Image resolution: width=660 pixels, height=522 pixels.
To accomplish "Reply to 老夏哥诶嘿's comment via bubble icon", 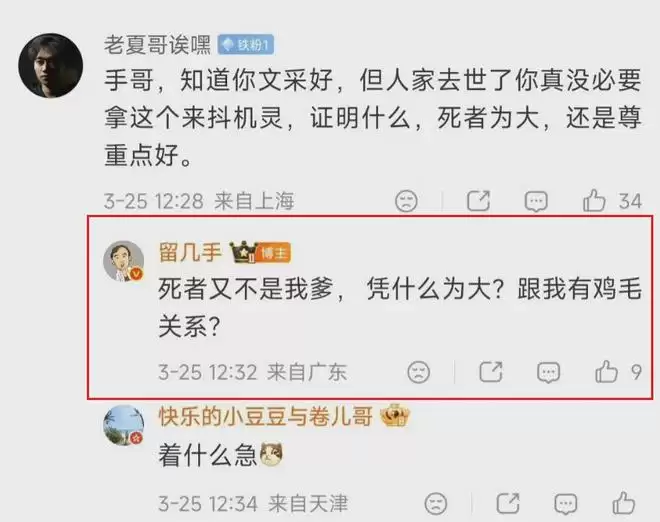I will tap(536, 201).
